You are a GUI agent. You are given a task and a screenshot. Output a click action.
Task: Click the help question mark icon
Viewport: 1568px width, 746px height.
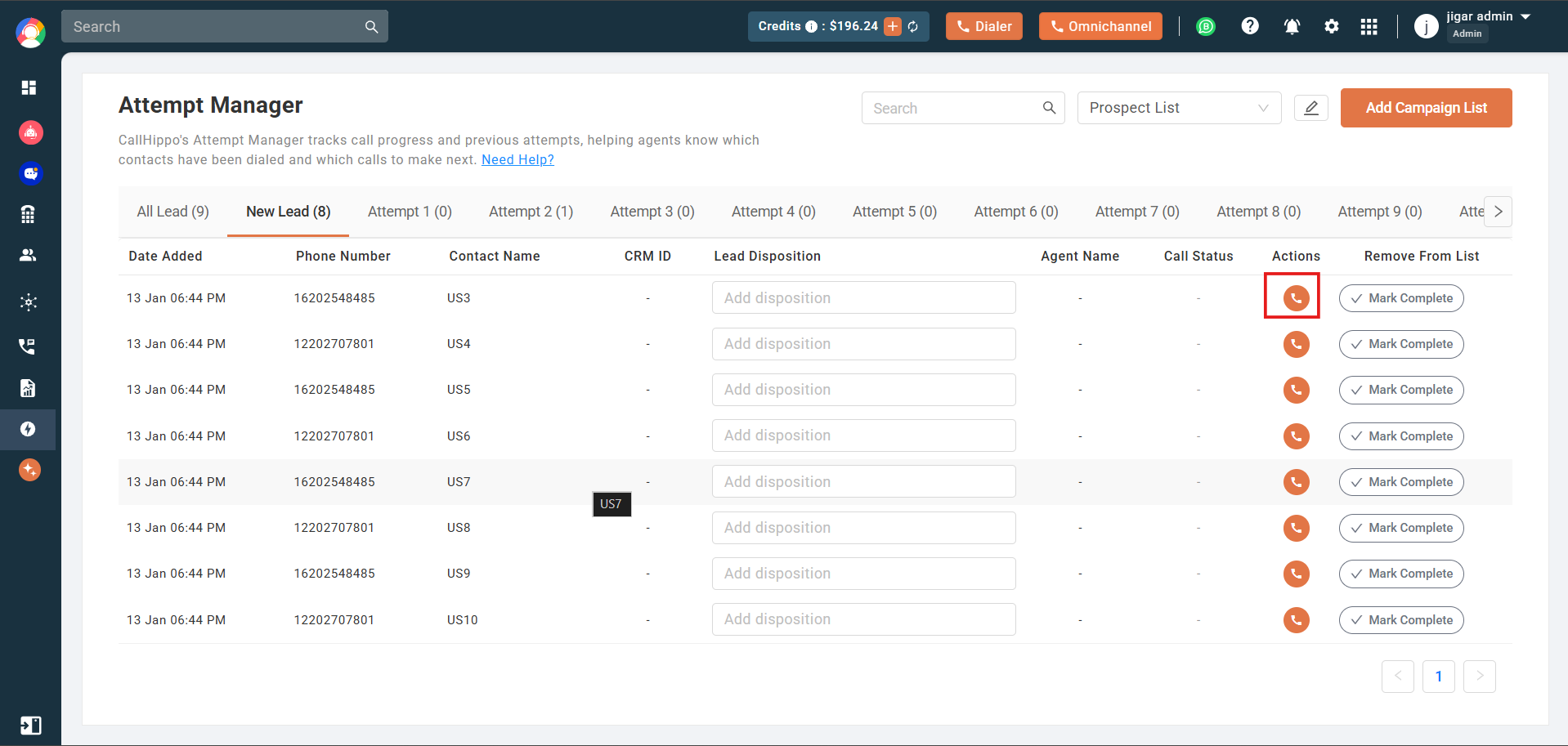(1250, 26)
